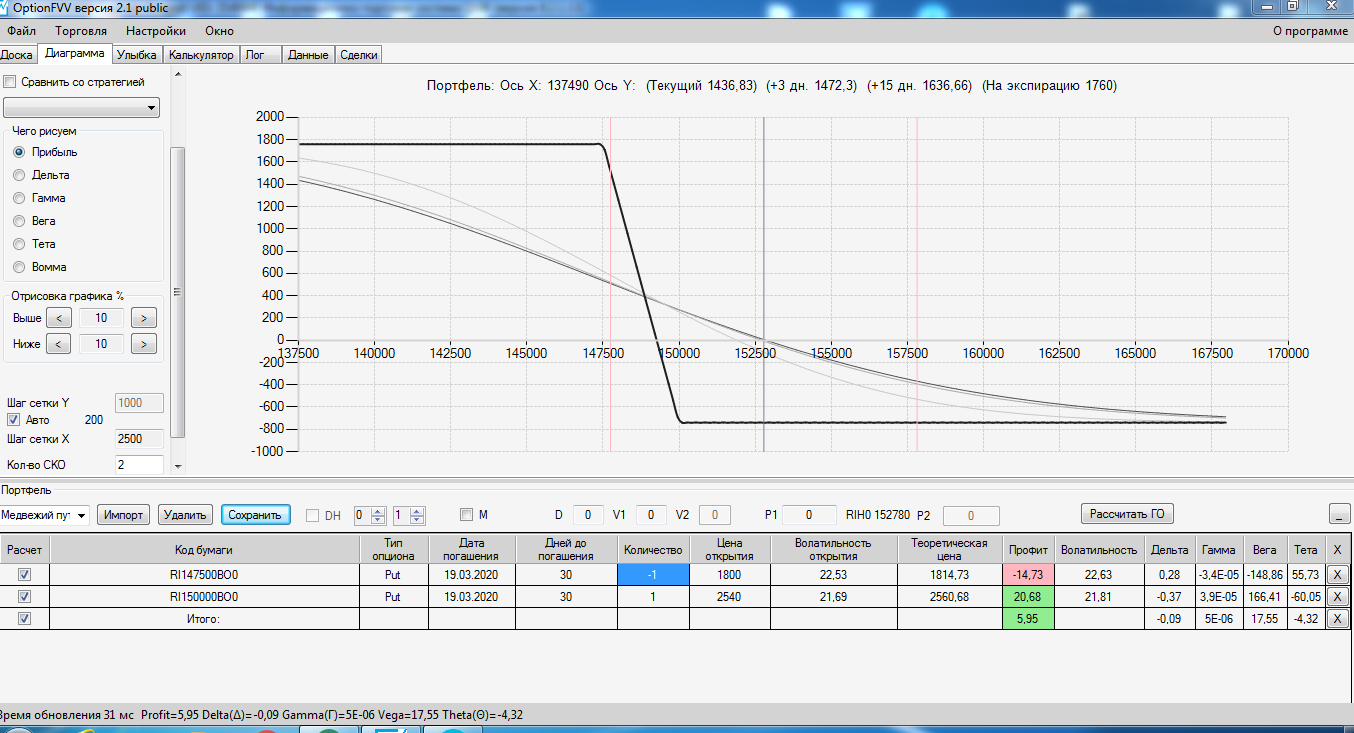Screen dimensions: 1354x733
Task: Open the О программе menu item
Action: pyautogui.click(x=1310, y=31)
